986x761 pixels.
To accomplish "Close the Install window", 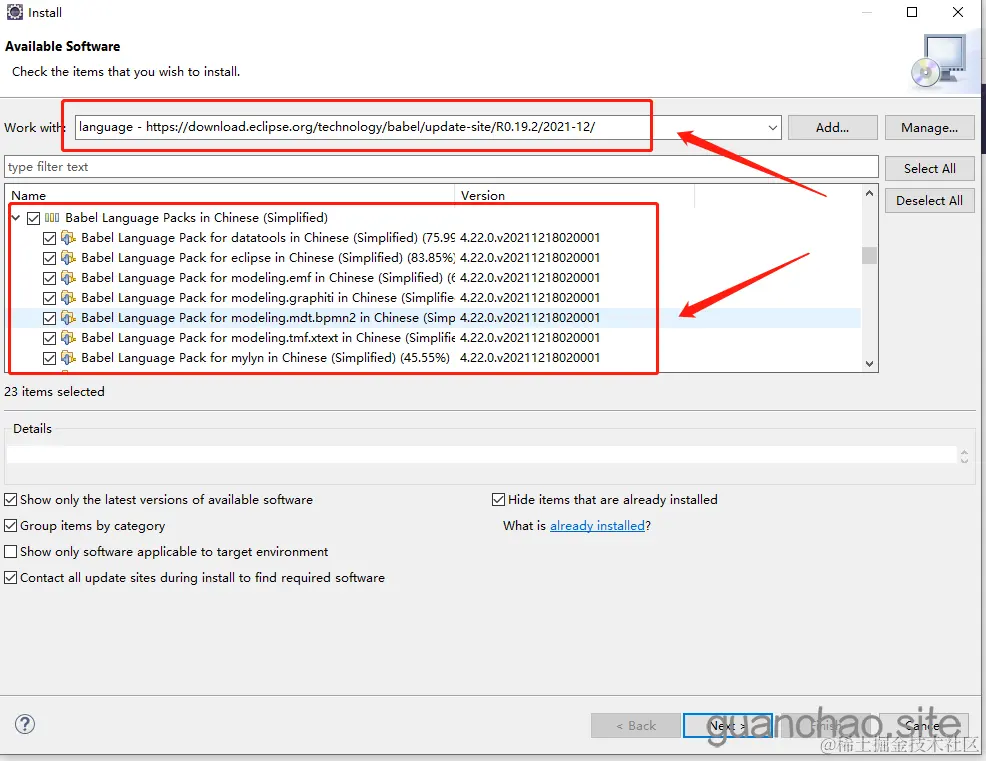I will 958,12.
